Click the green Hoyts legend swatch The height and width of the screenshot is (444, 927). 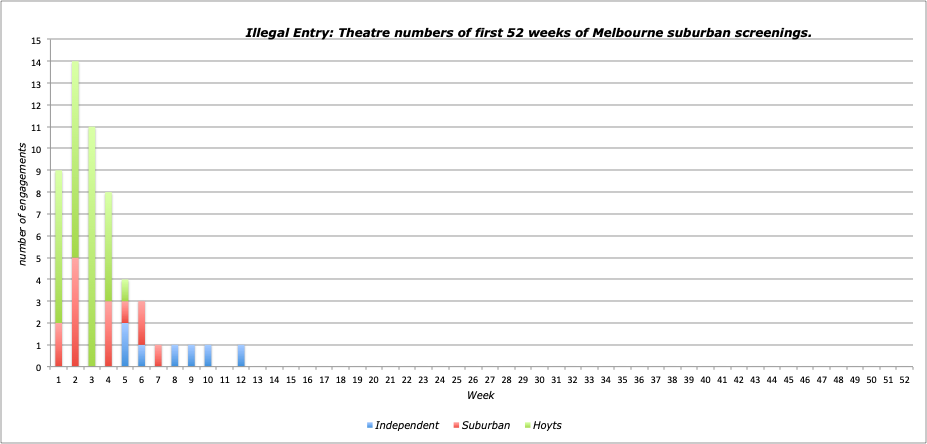[x=526, y=426]
